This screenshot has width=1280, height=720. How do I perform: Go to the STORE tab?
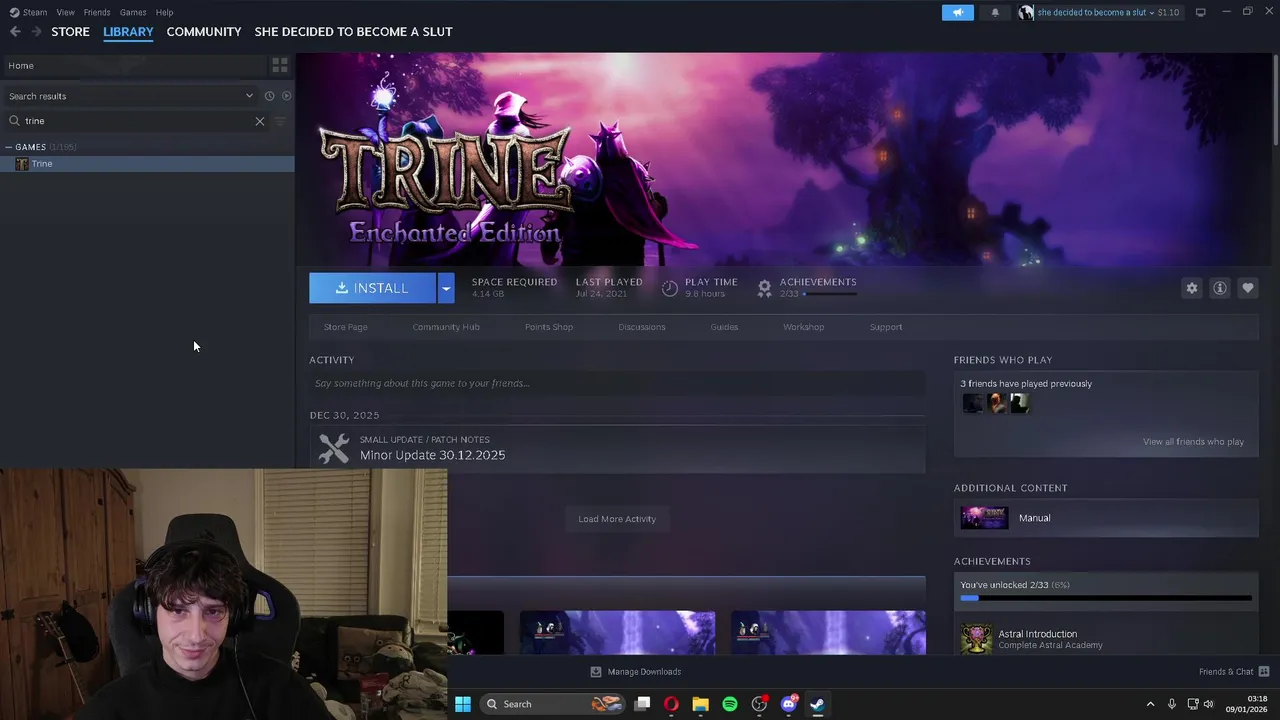tap(70, 32)
